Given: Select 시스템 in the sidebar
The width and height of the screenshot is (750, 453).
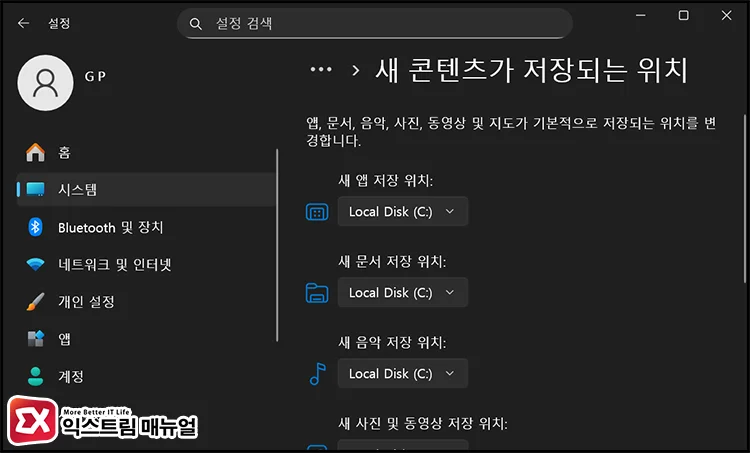Looking at the screenshot, I should 146,189.
